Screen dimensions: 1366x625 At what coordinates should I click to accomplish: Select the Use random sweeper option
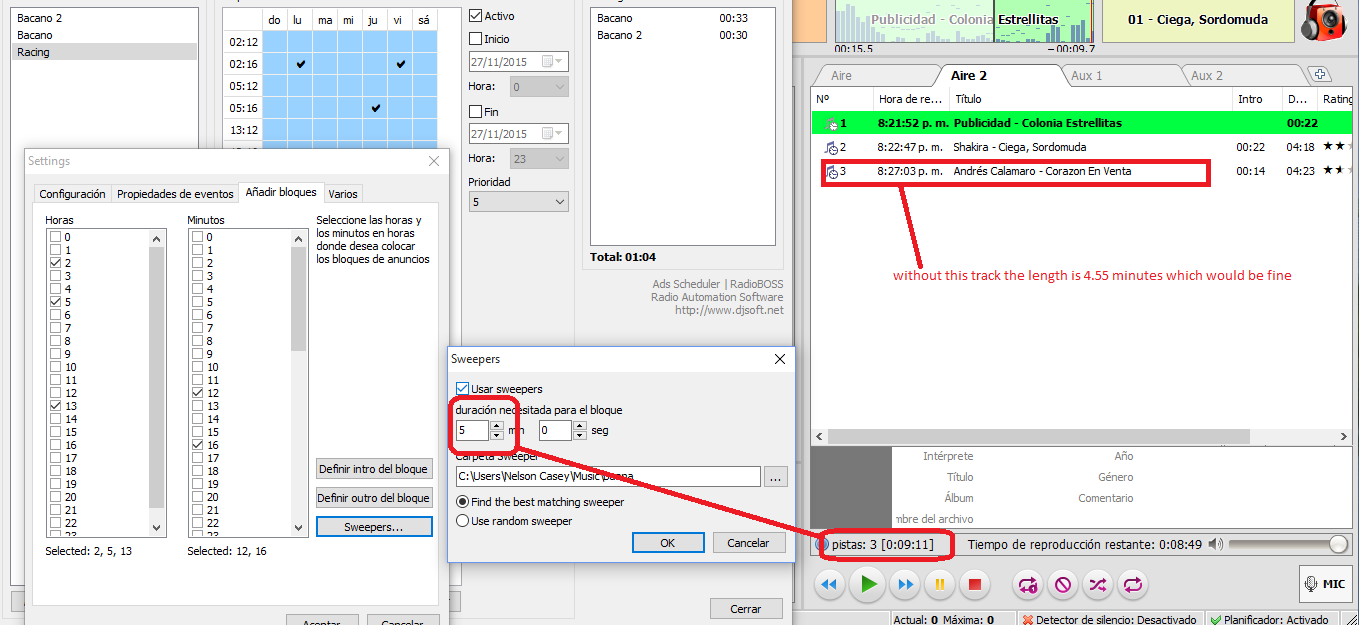point(462,521)
